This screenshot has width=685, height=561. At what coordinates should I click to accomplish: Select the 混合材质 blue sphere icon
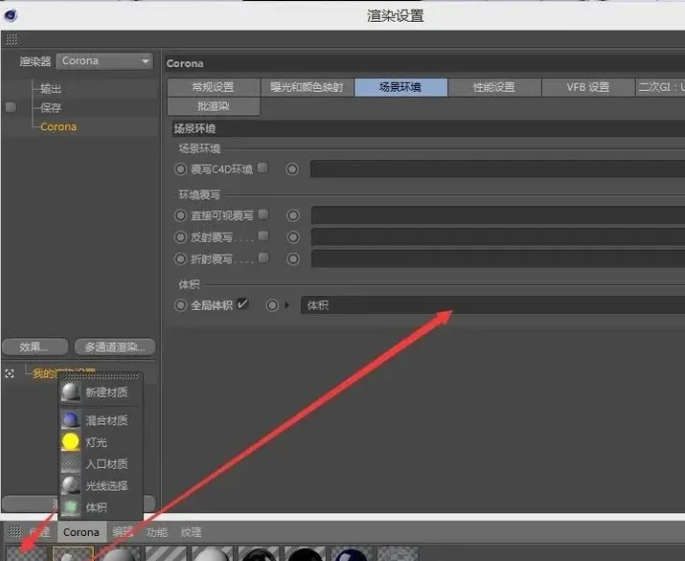tap(71, 420)
